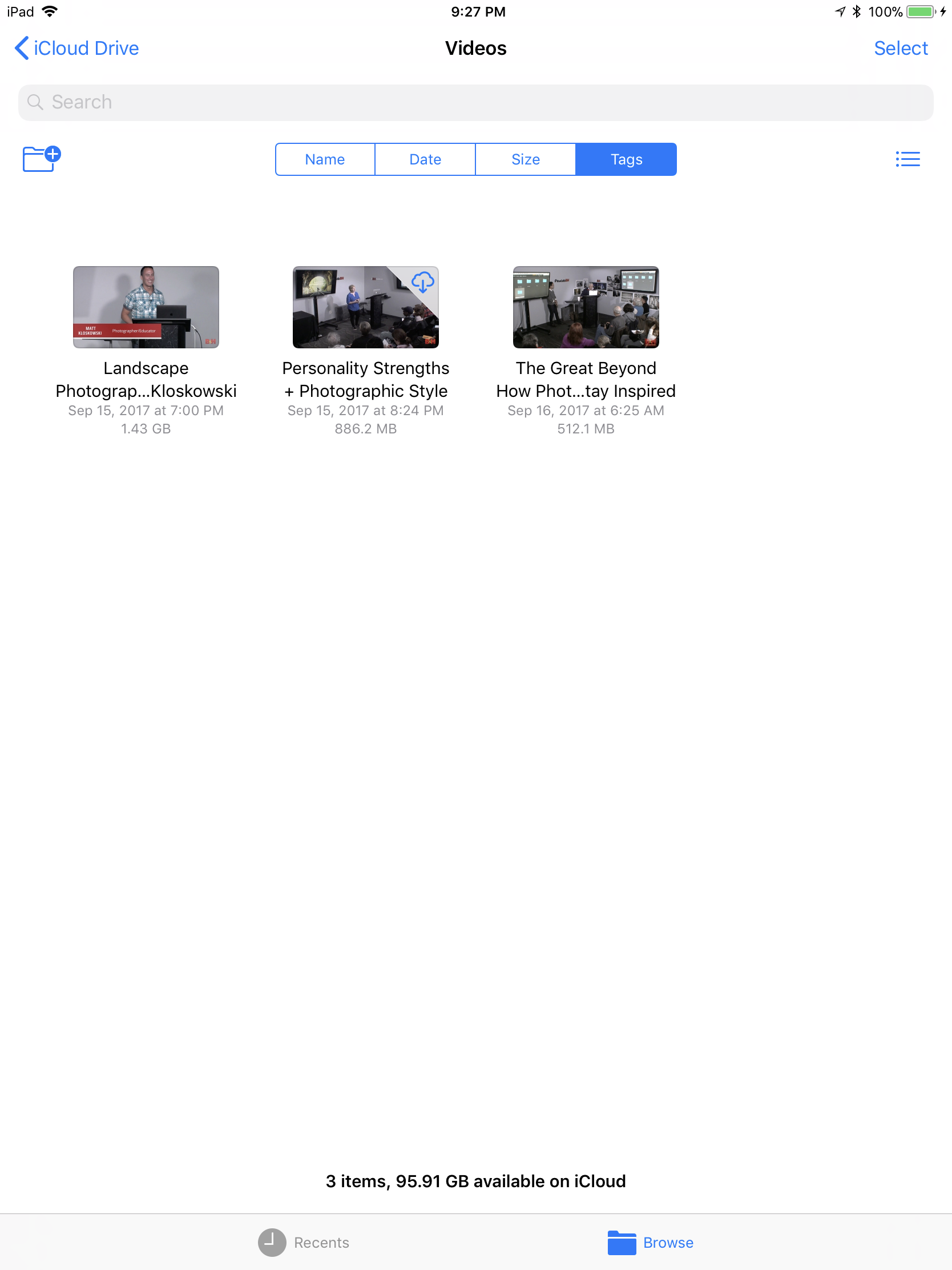Tap the search magnifier icon
Viewport: 952px width, 1270px height.
point(35,102)
